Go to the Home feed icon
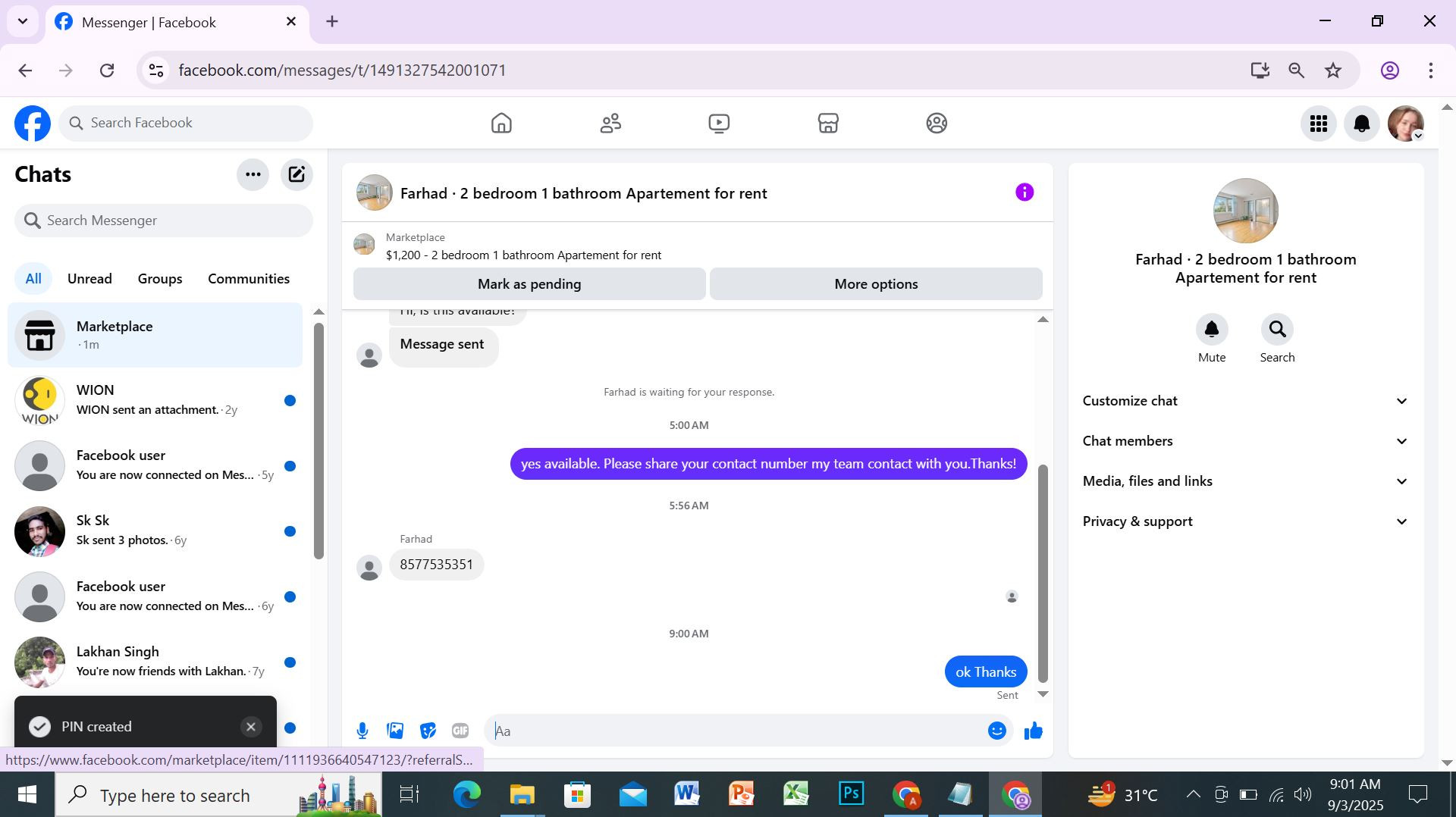This screenshot has height=817, width=1456. 501,123
